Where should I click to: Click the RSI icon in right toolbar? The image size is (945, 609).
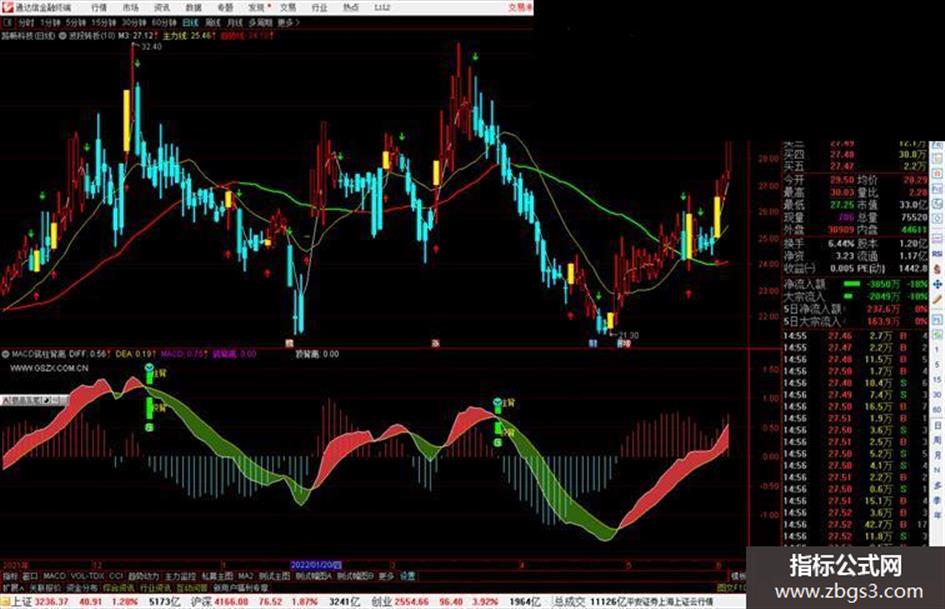(x=937, y=254)
